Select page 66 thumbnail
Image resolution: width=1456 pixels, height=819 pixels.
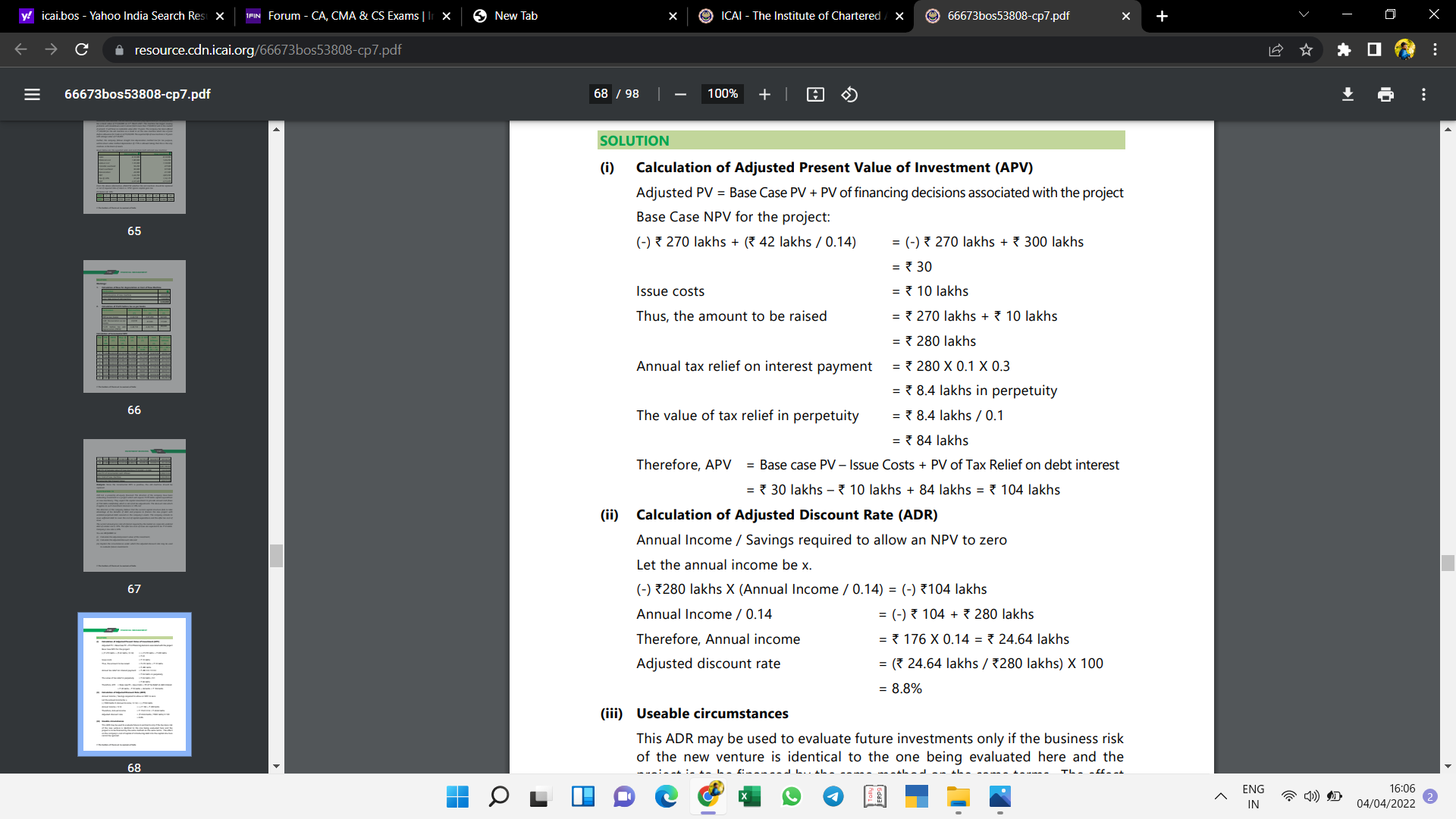134,327
